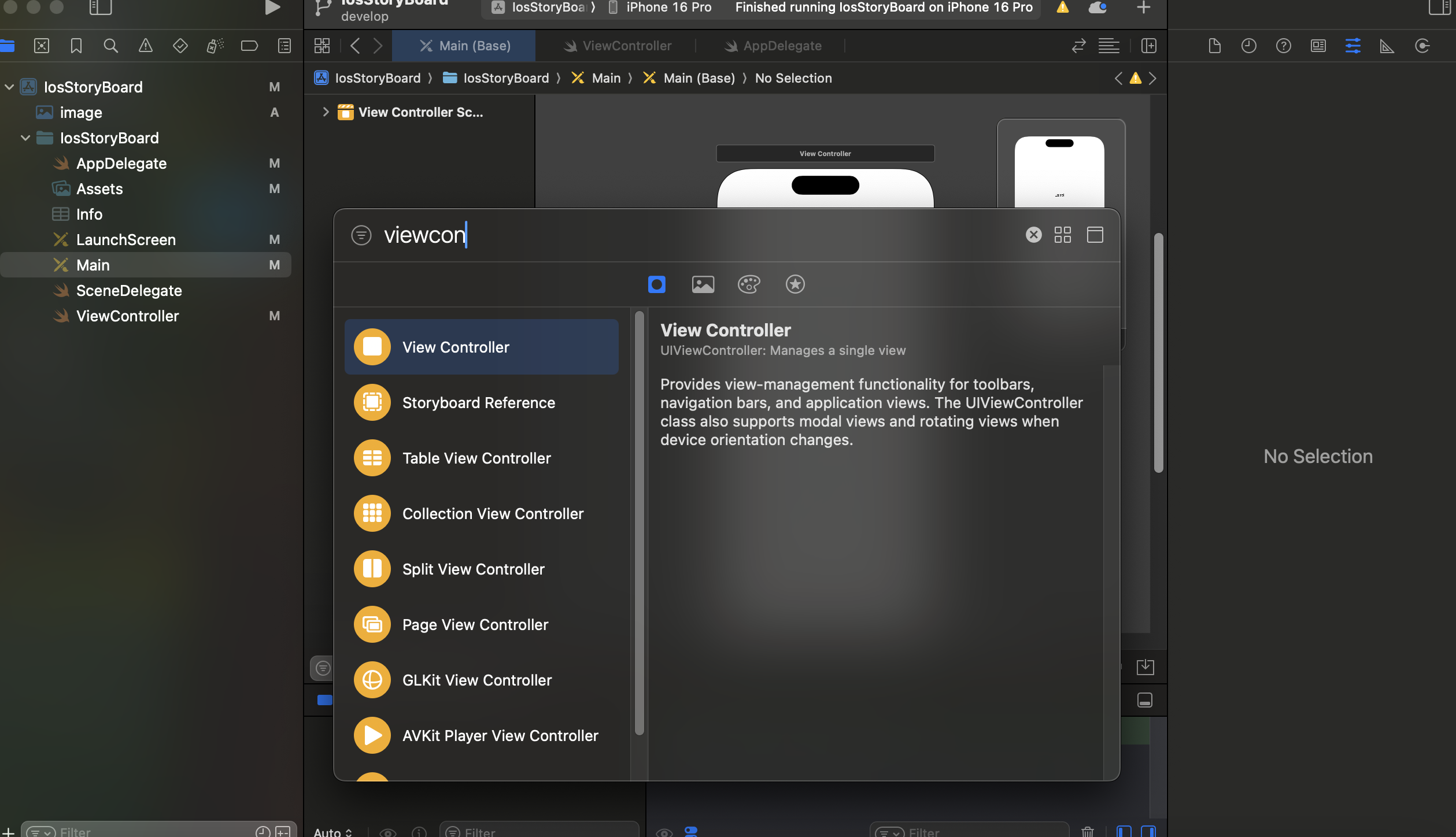Show the Attributes inspector

[x=1353, y=46]
